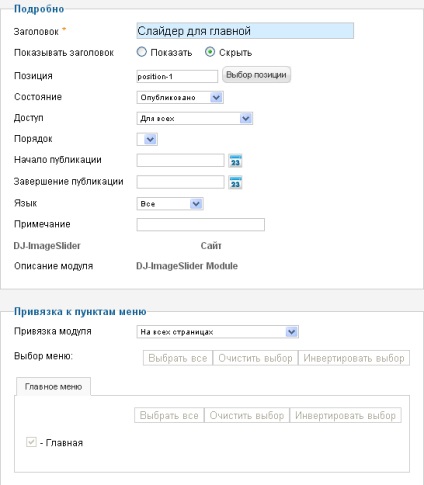Open calendar for Завершение публикации
This screenshot has width=424, height=485.
[235, 183]
